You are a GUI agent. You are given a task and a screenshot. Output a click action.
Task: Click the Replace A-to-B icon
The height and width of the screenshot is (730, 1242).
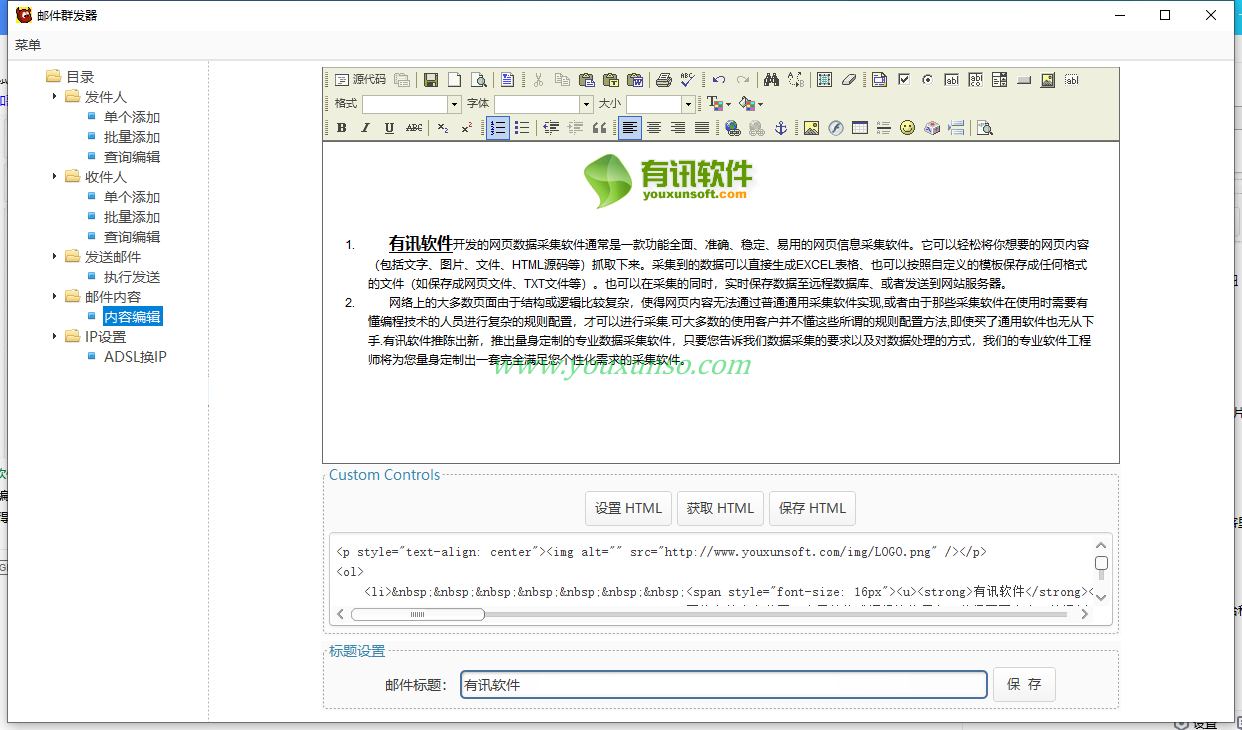pos(796,80)
